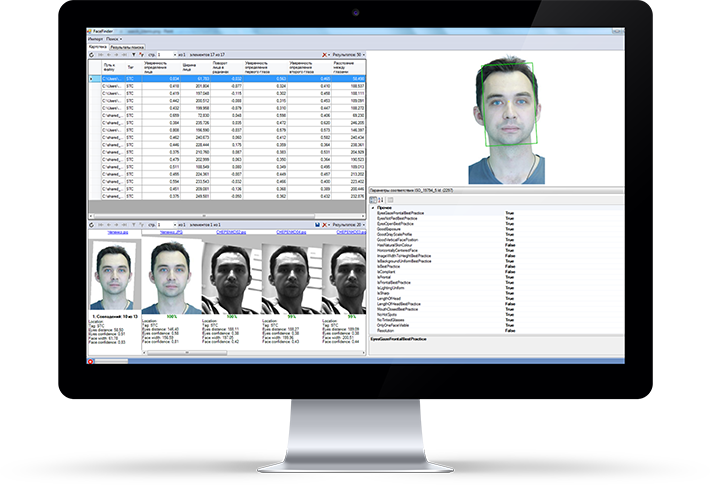Select the Картотека tab
The image size is (710, 485).
[x=98, y=46]
